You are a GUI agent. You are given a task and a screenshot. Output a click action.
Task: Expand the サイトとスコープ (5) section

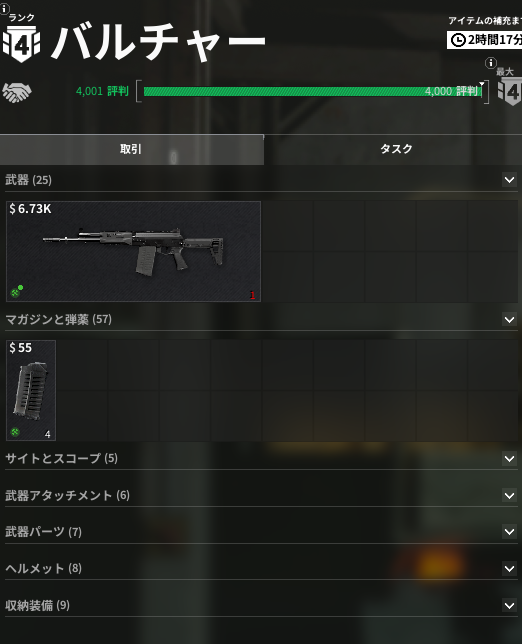509,459
